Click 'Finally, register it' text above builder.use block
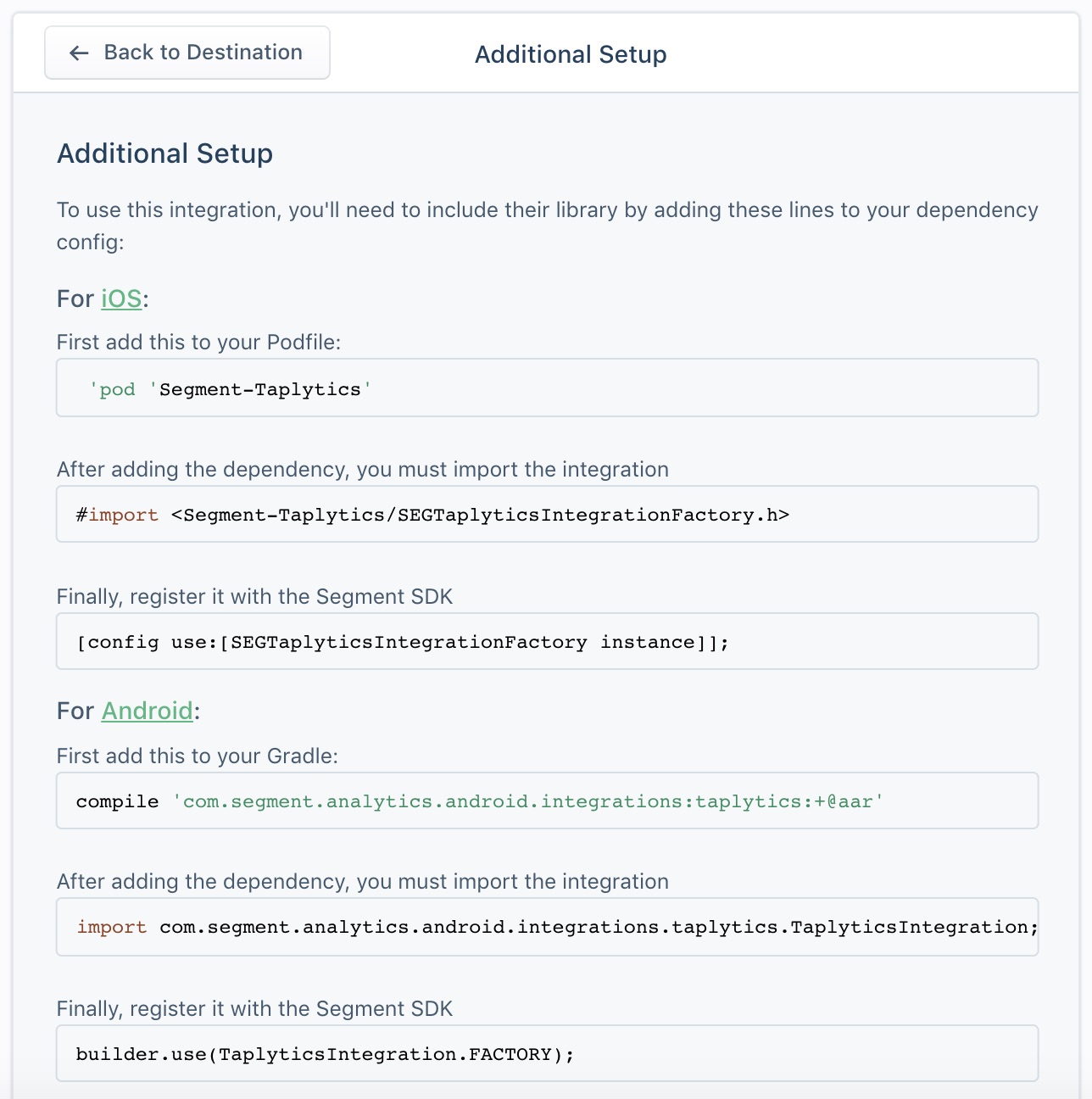Image resolution: width=1092 pixels, height=1099 pixels. coord(254,1008)
